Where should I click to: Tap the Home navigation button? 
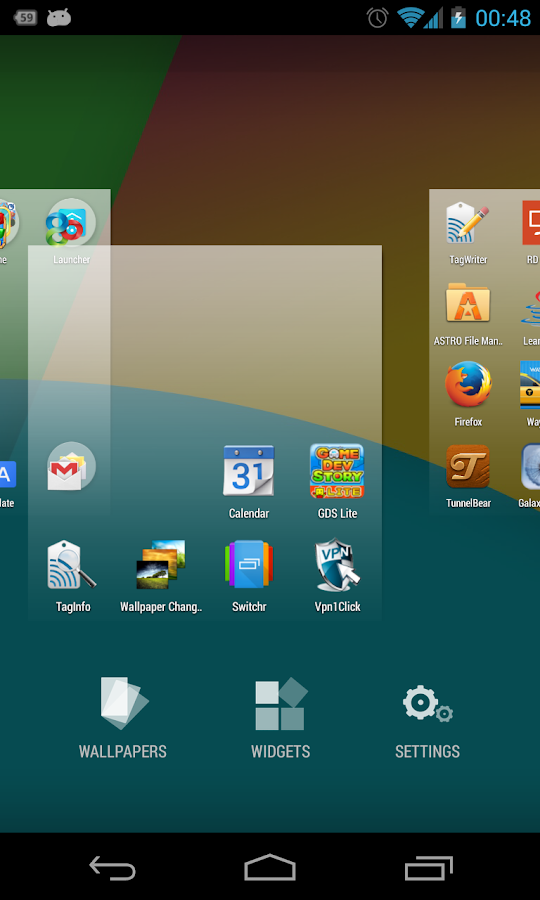tap(270, 867)
